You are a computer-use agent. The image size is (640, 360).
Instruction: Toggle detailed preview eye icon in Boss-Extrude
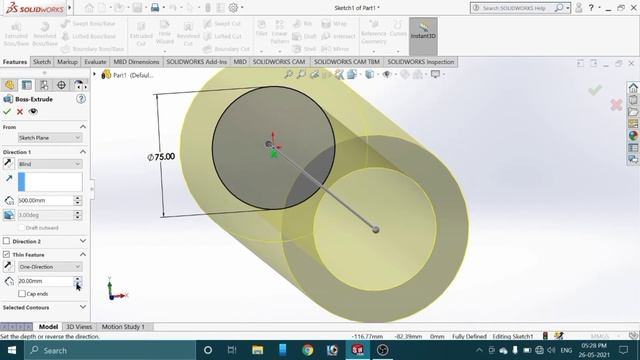coord(33,111)
